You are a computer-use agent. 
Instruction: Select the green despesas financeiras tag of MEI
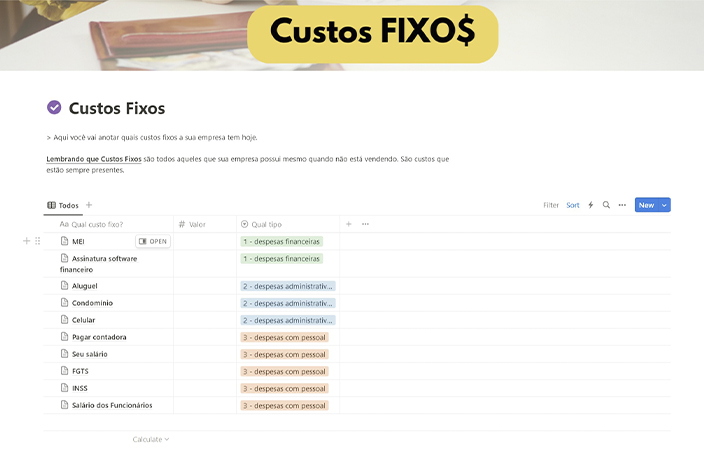pyautogui.click(x=282, y=241)
